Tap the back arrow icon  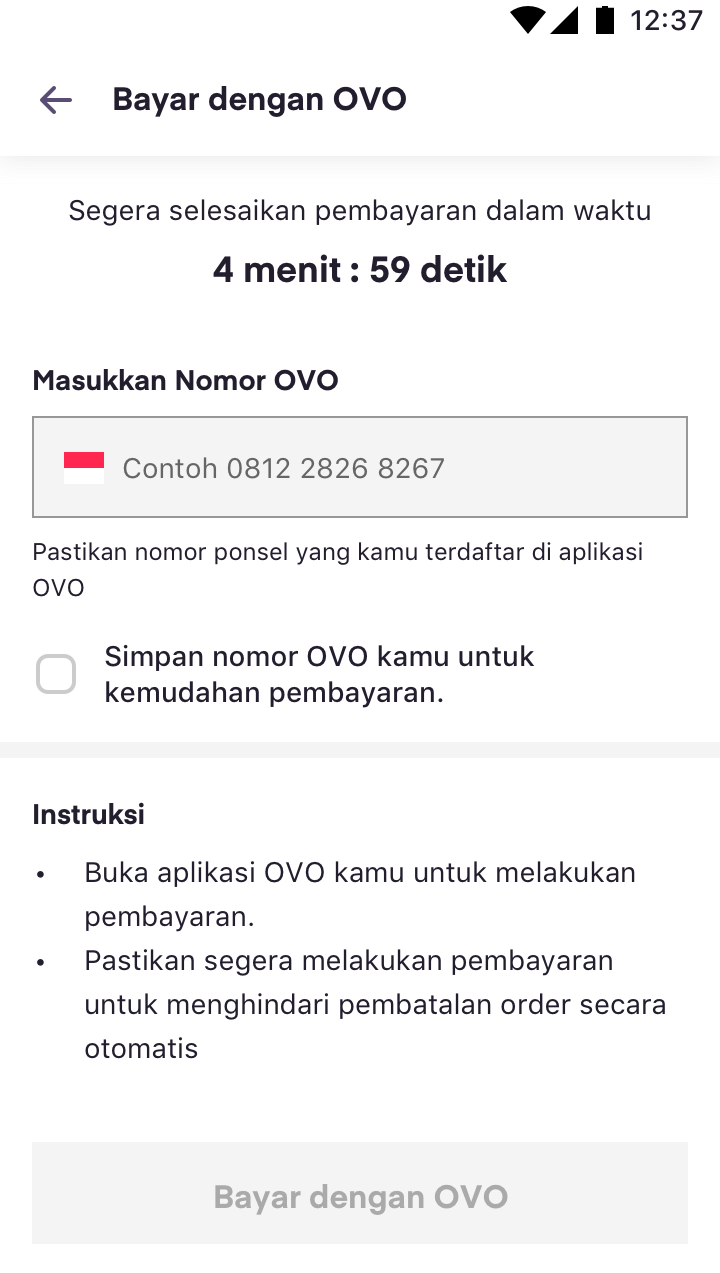56,100
